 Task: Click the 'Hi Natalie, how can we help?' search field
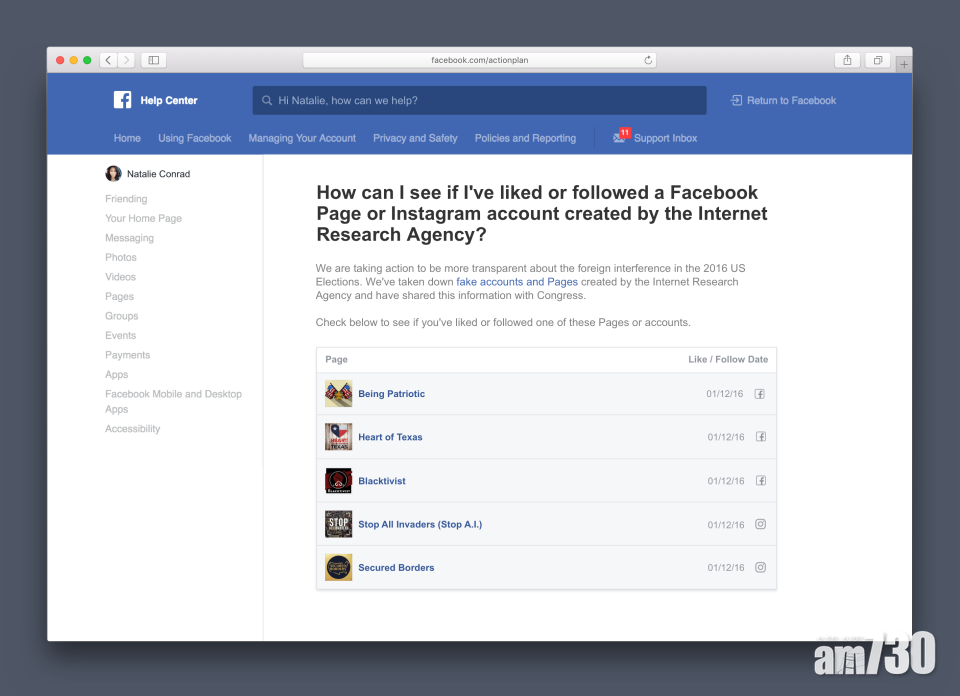400,100
